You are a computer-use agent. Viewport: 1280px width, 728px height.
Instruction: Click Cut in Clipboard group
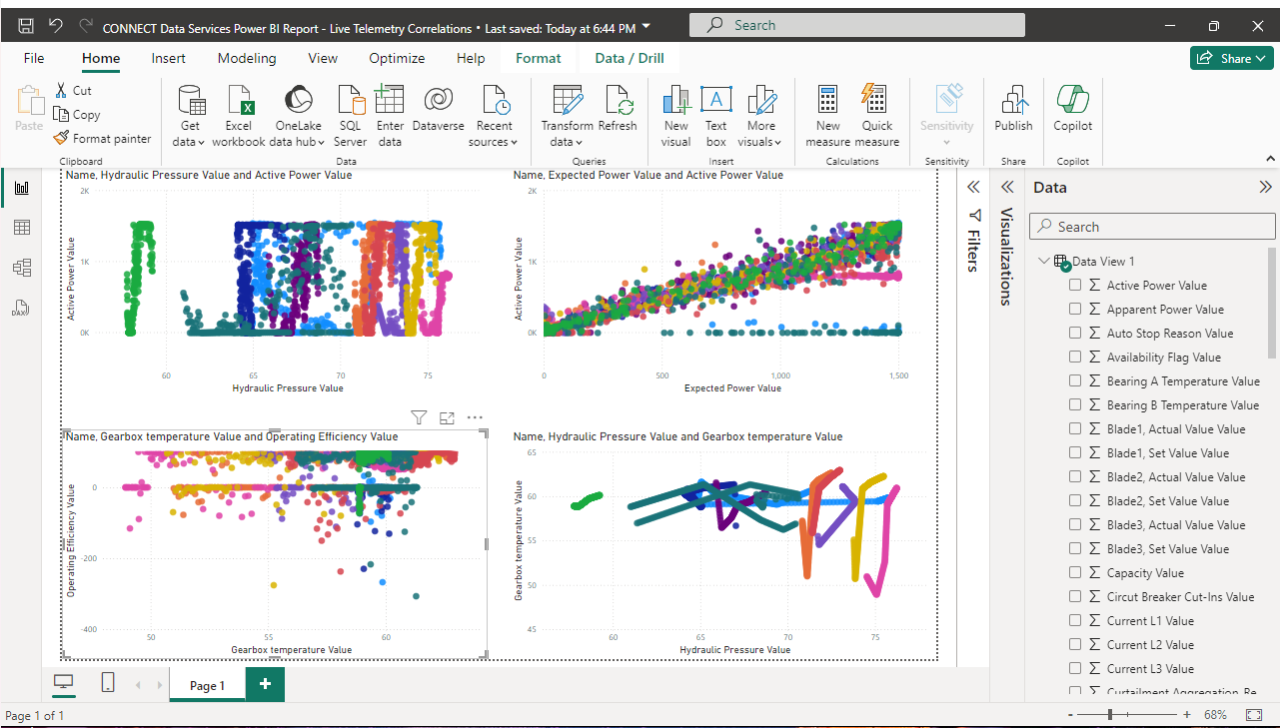(x=73, y=90)
